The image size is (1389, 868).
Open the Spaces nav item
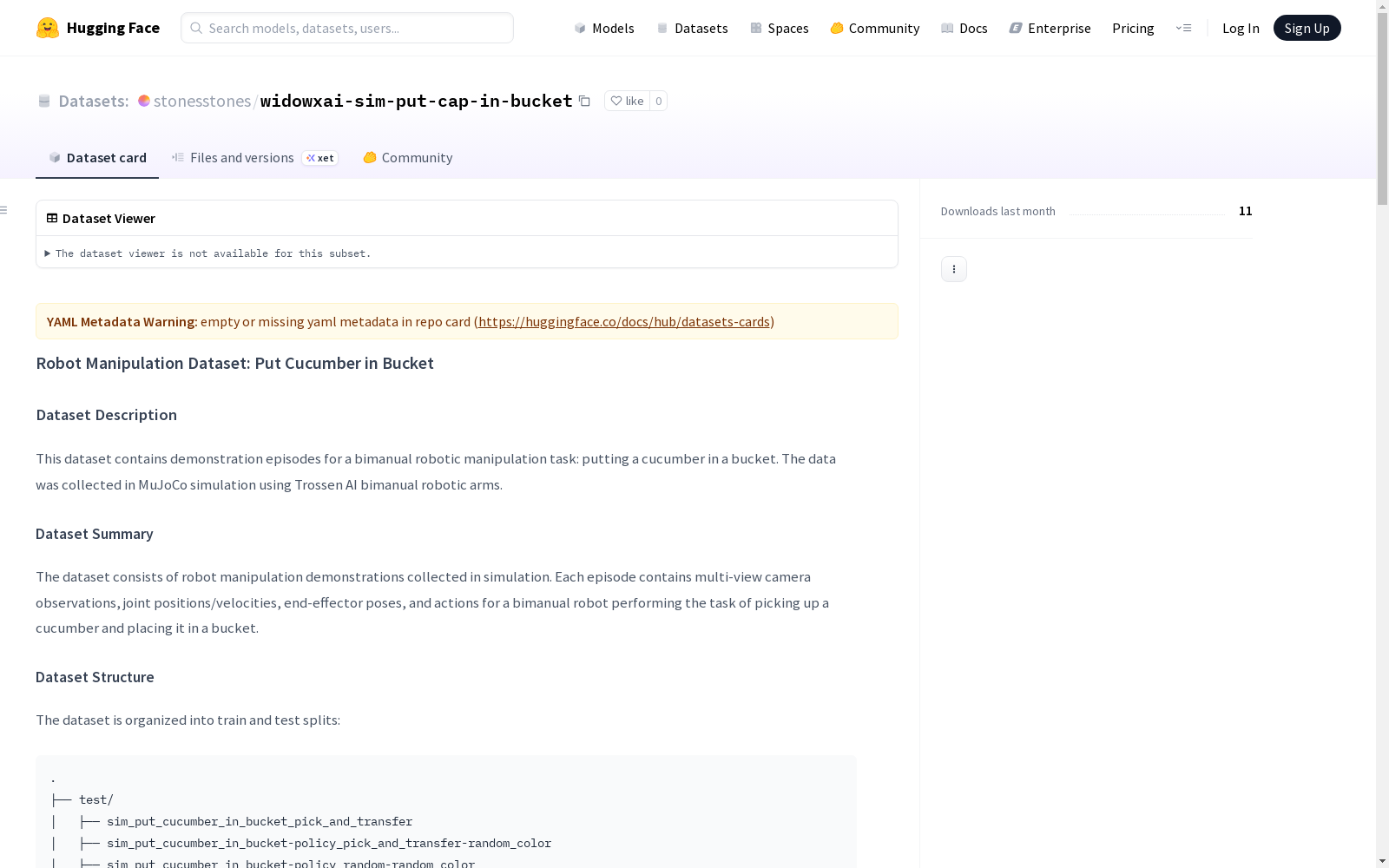[x=780, y=28]
